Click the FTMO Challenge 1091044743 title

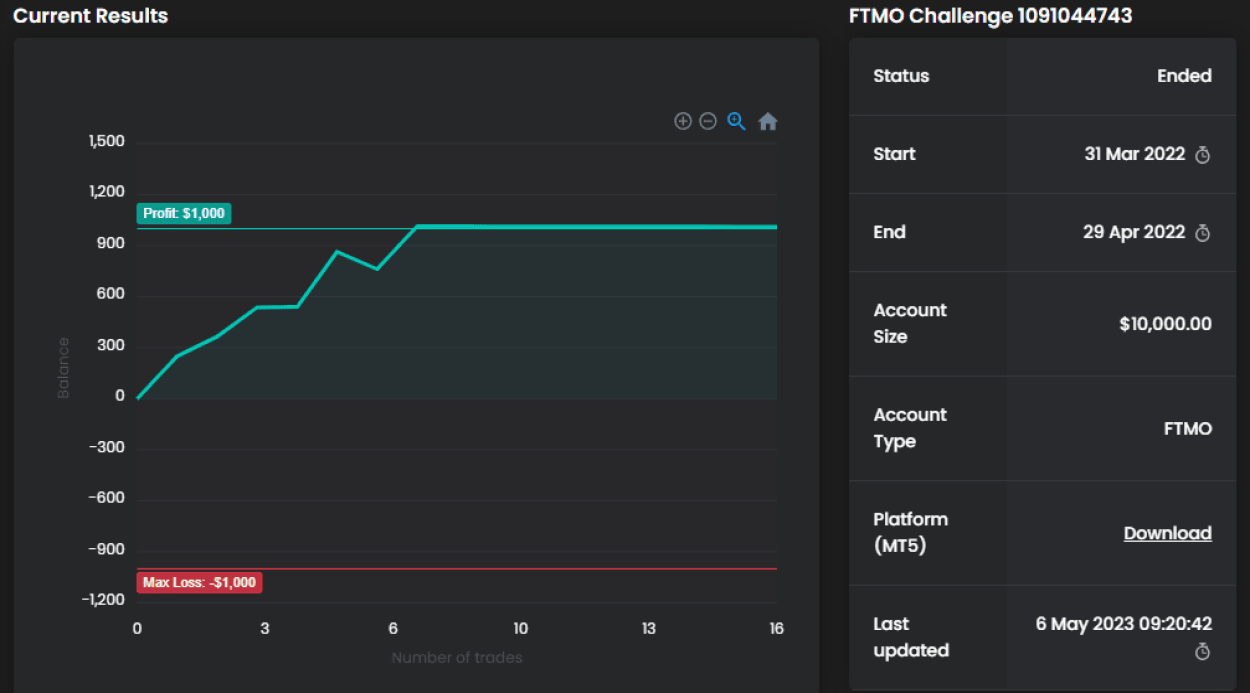click(x=990, y=16)
